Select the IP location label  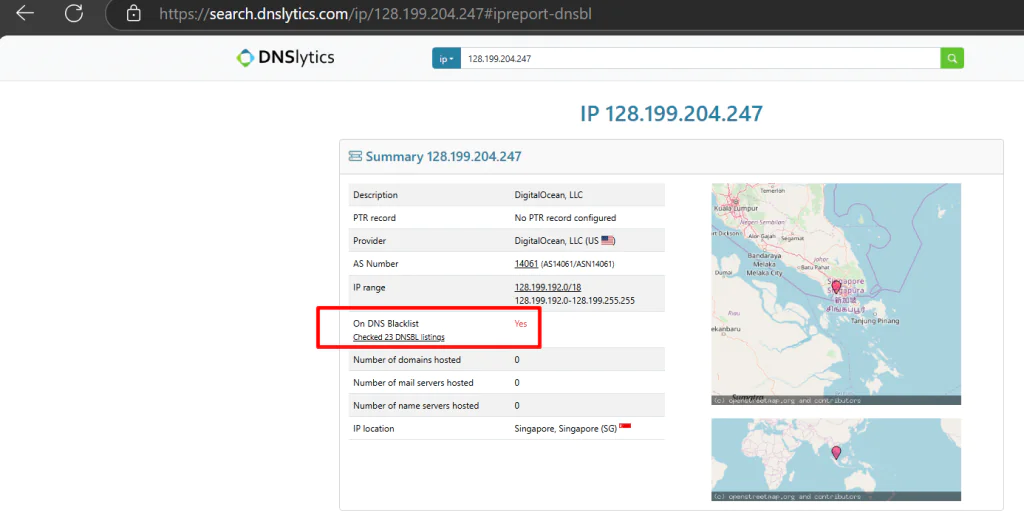374,429
